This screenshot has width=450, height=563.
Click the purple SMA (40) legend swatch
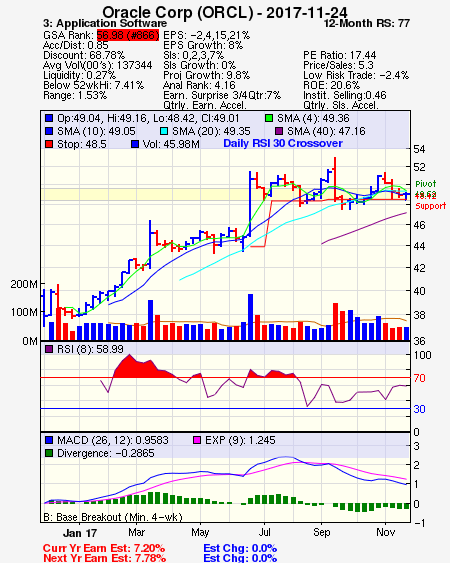coord(279,131)
